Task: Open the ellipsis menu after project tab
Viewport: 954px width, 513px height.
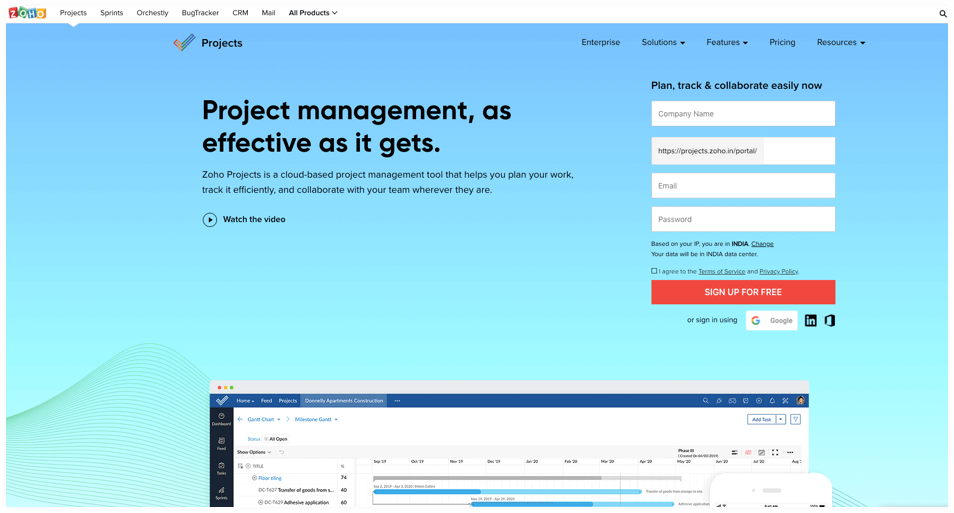Action: tap(397, 401)
